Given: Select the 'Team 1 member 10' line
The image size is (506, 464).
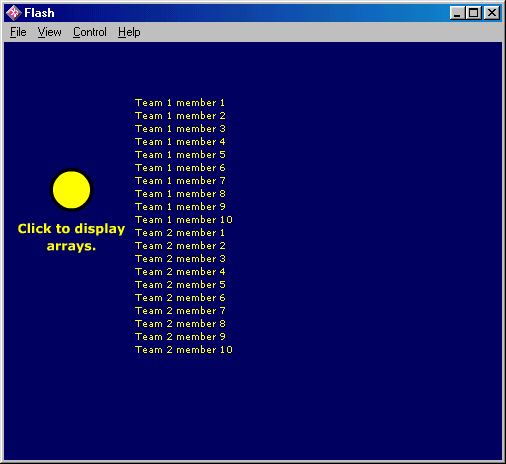Looking at the screenshot, I should [x=184, y=220].
